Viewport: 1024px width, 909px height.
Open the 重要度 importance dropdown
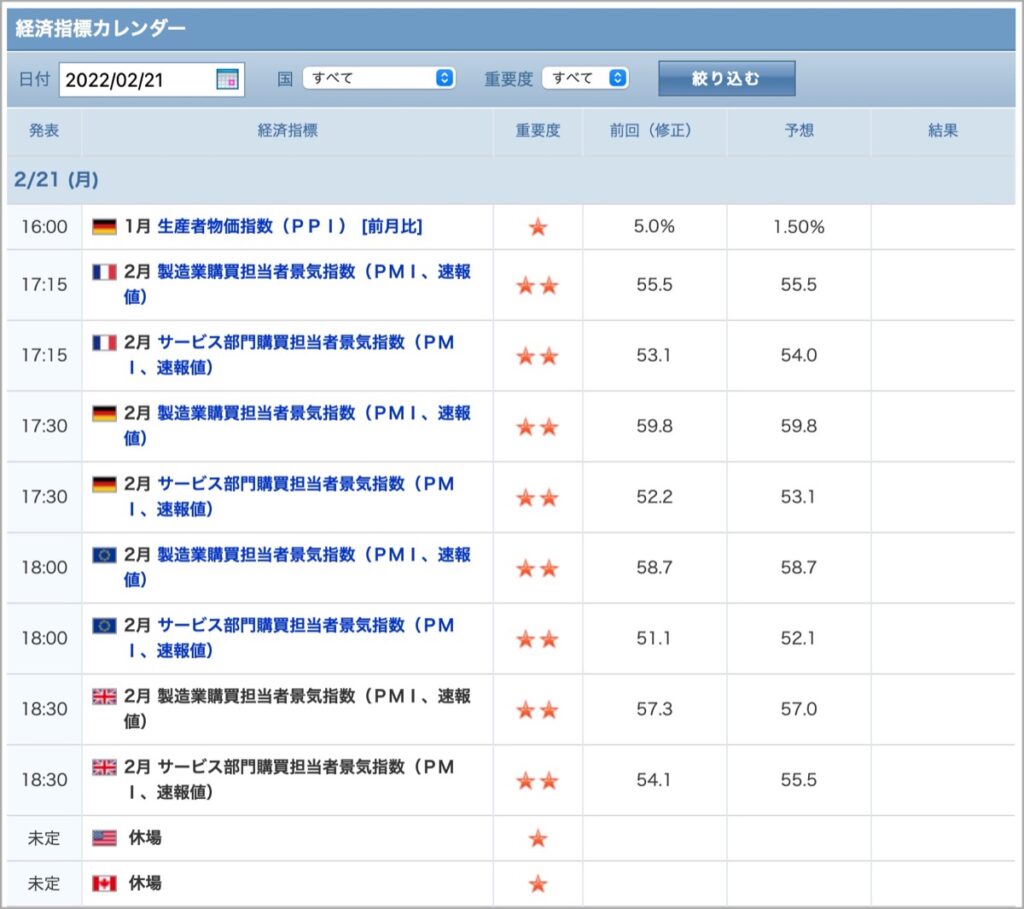coord(585,78)
